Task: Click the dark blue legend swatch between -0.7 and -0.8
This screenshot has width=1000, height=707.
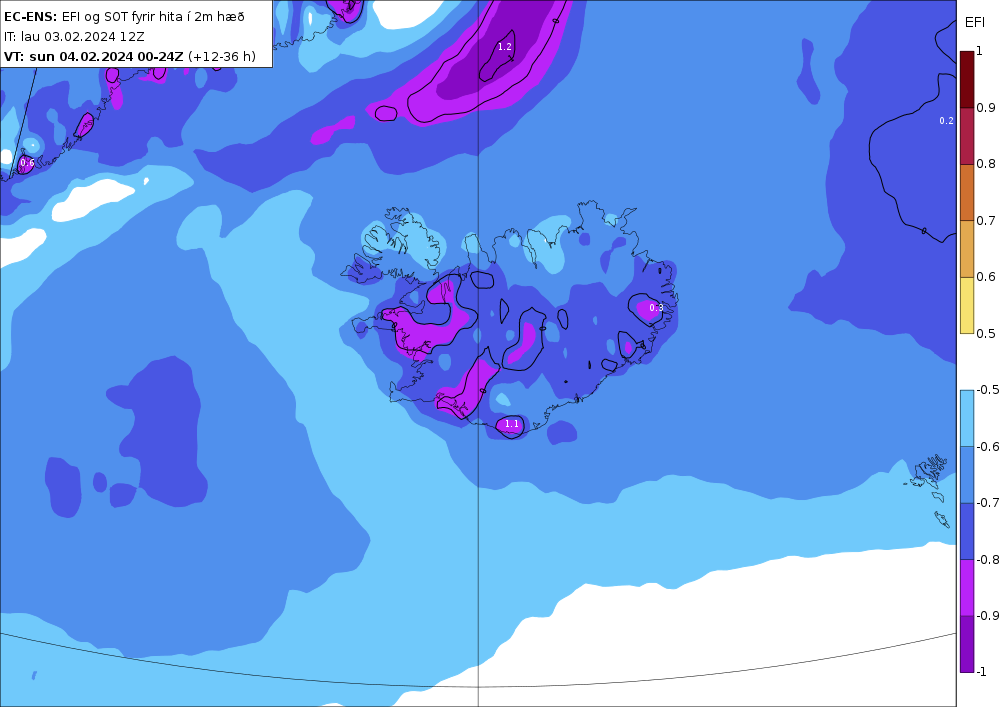Action: coord(967,531)
